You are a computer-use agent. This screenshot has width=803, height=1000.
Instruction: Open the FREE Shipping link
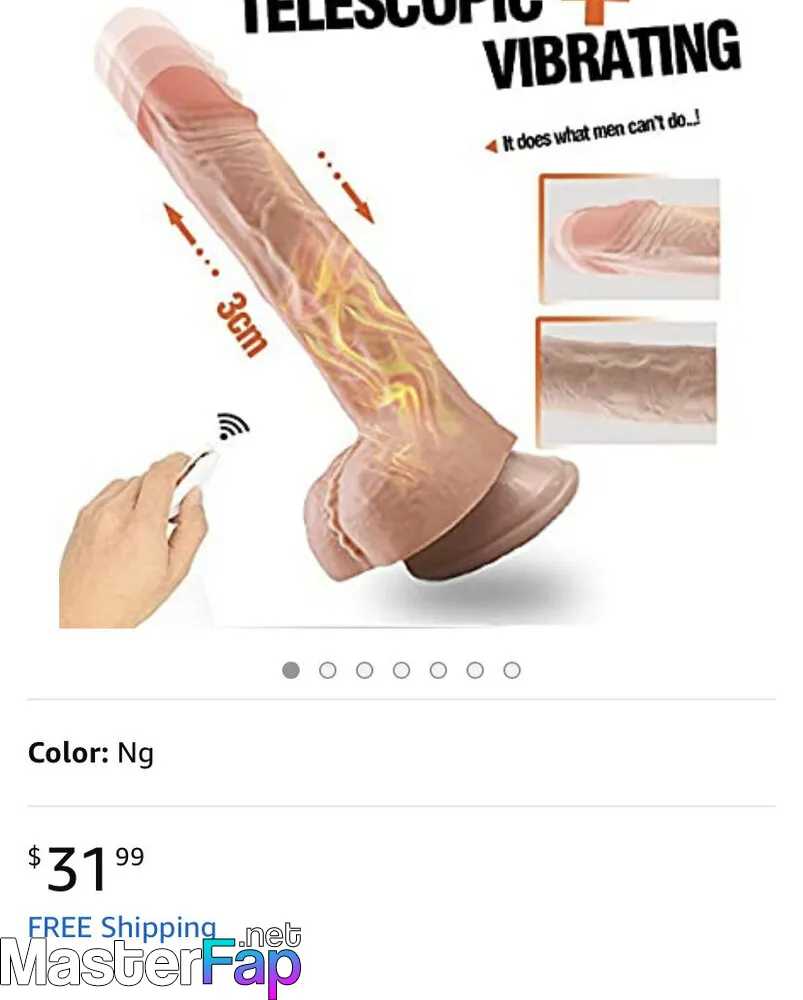tap(122, 927)
